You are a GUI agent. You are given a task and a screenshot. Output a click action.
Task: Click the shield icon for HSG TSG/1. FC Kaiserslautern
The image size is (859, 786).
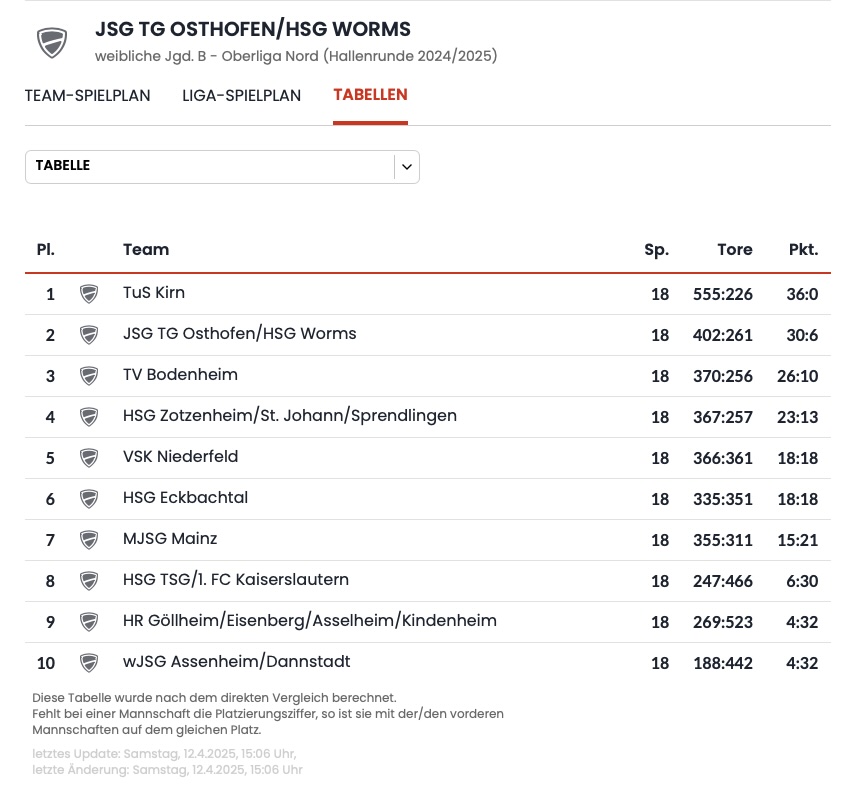click(89, 581)
